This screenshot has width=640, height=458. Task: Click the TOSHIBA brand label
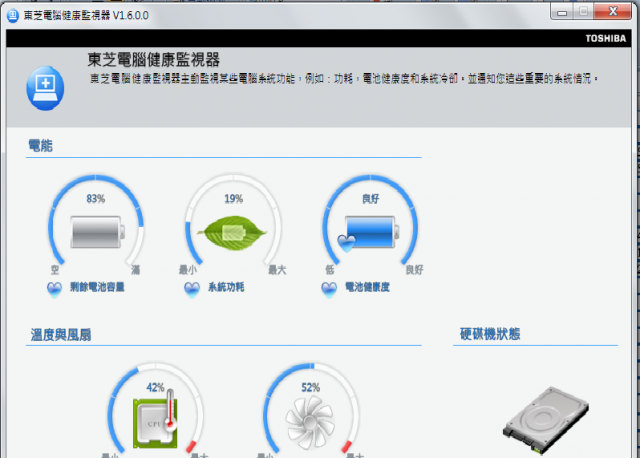point(606,38)
